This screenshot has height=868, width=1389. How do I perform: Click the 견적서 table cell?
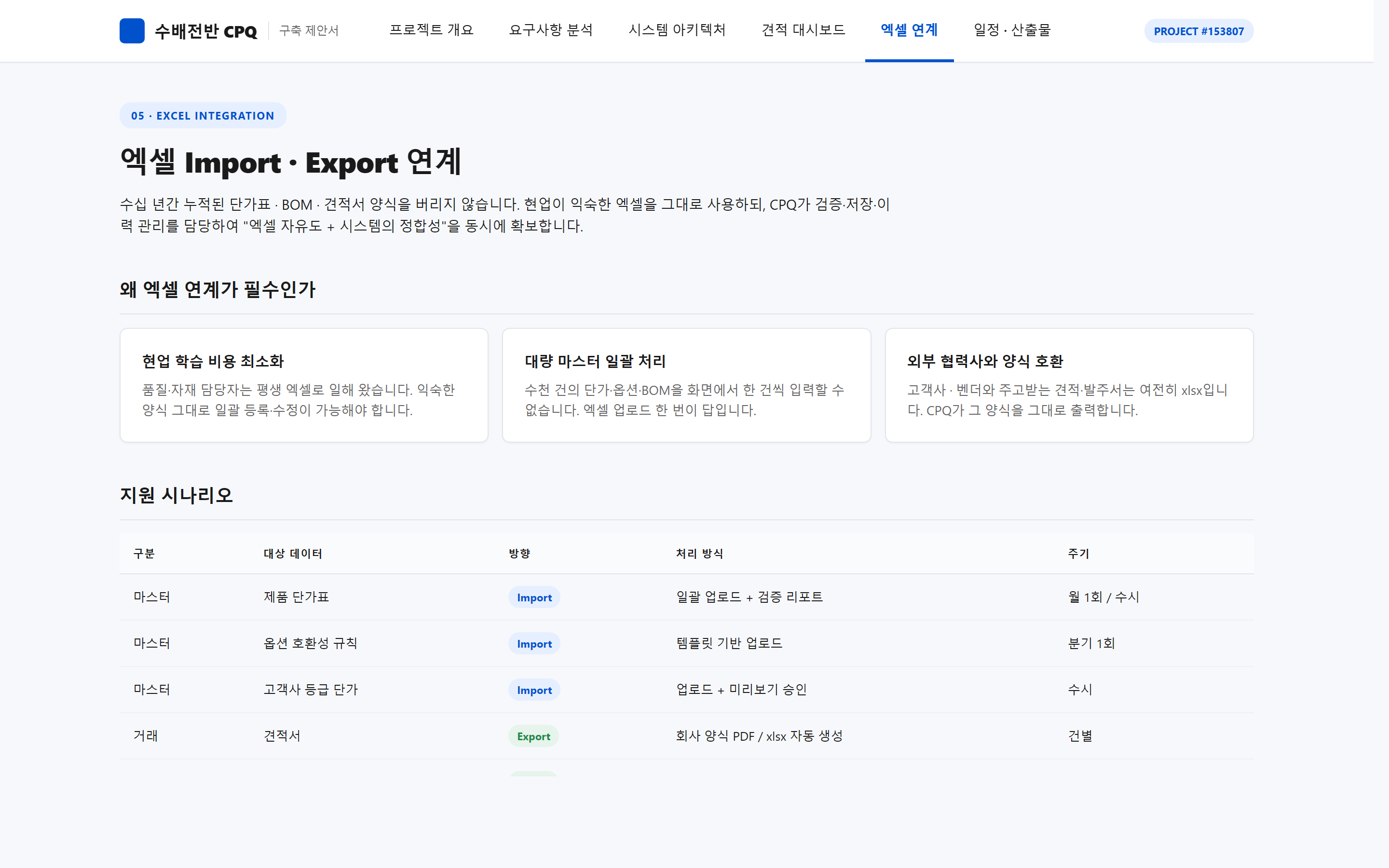point(282,736)
